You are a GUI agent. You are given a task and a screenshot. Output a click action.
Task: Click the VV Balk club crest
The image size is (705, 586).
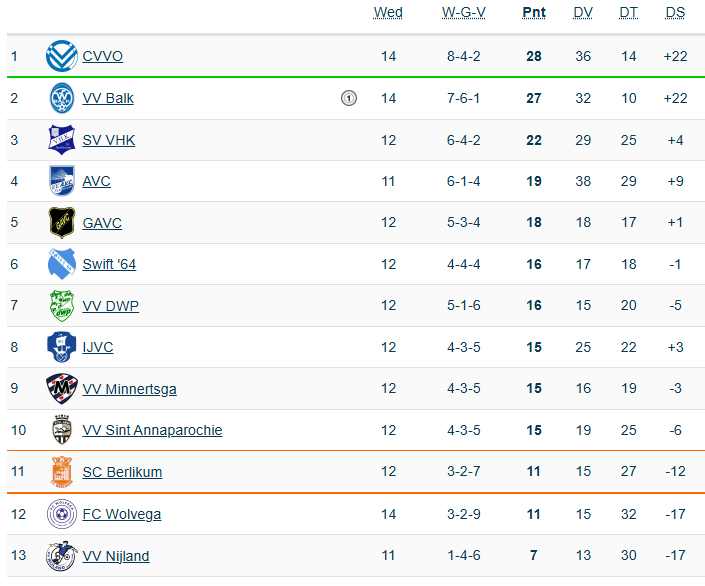62,98
